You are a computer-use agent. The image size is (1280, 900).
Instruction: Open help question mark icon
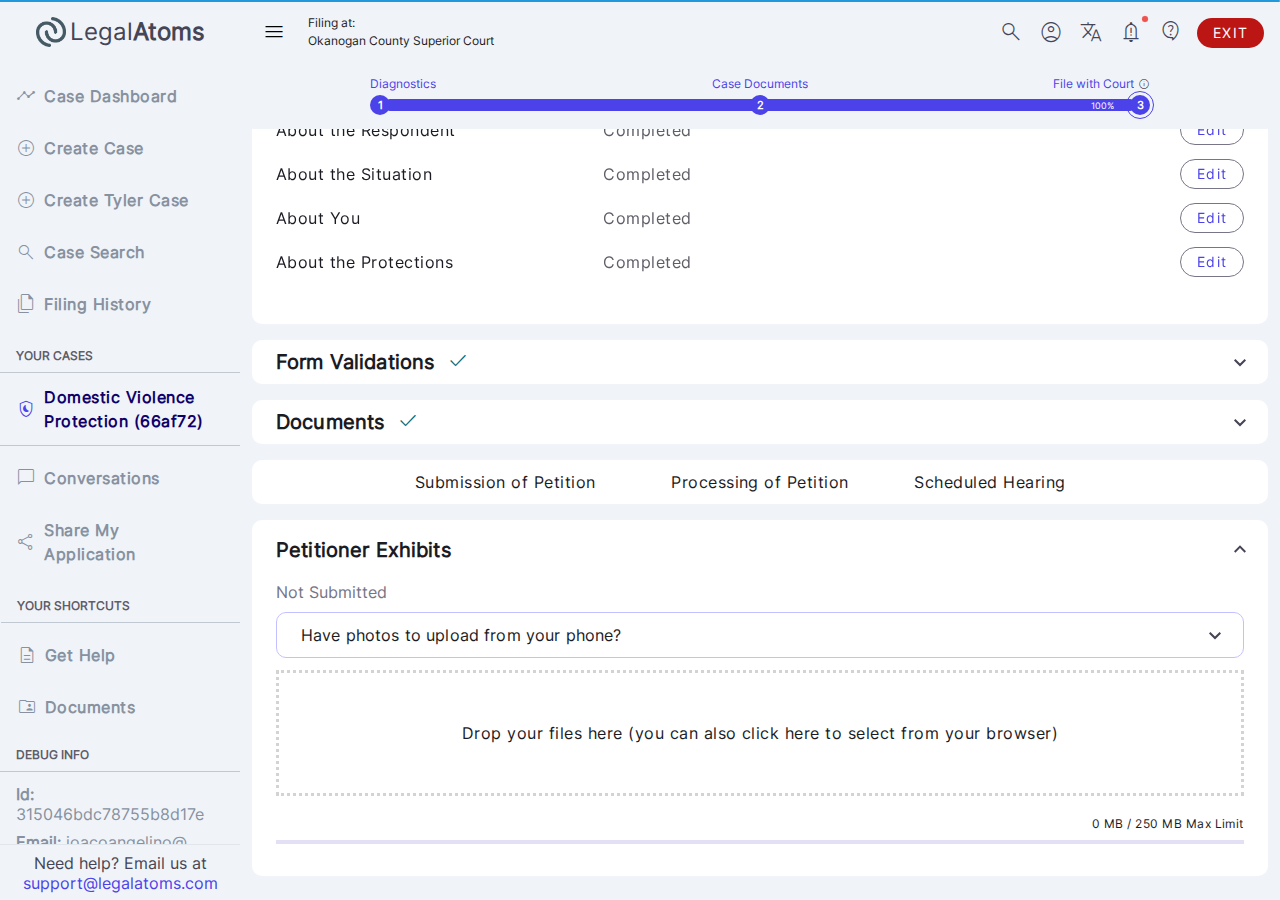[1171, 31]
